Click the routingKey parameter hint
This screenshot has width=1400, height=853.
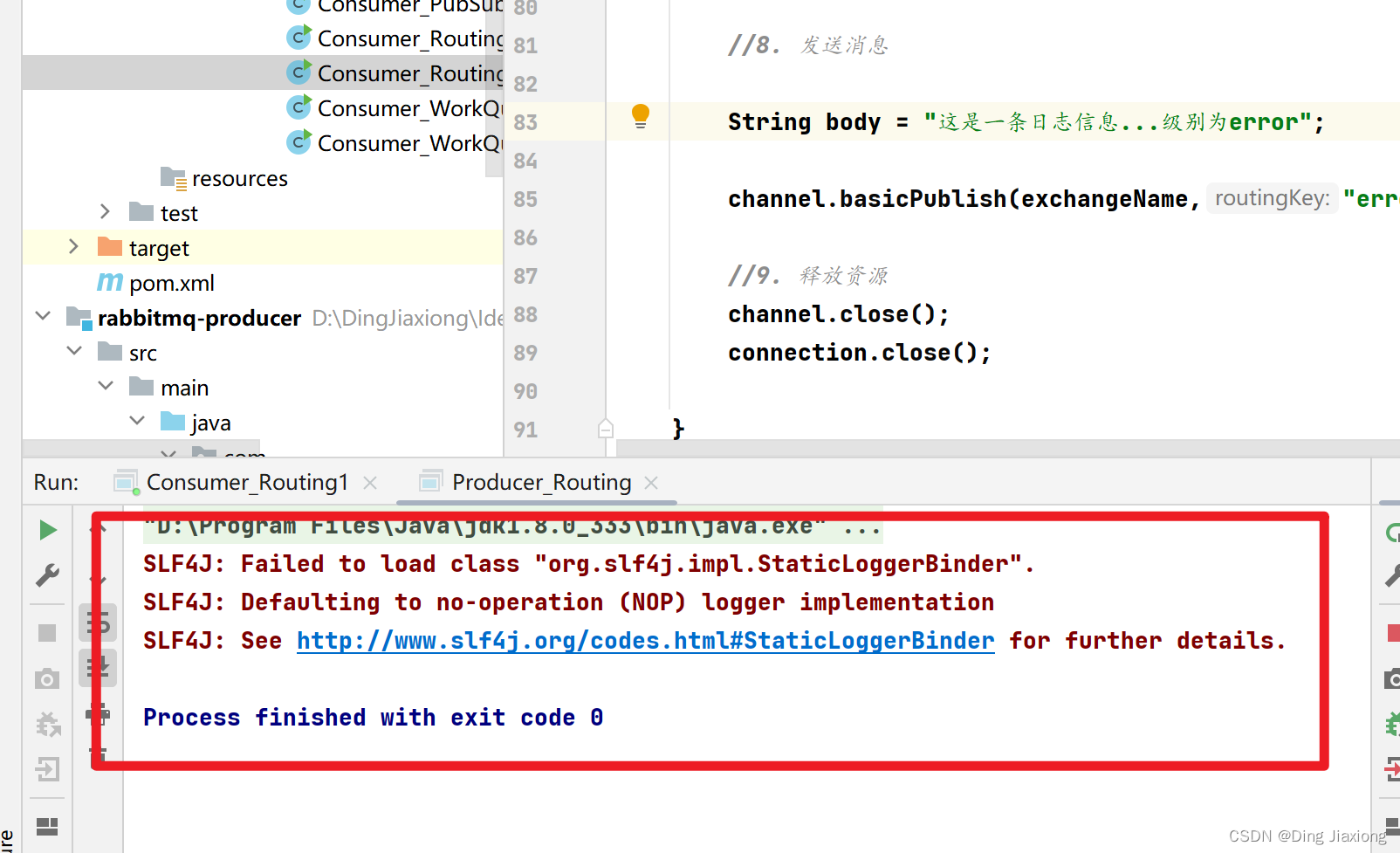click(1272, 198)
